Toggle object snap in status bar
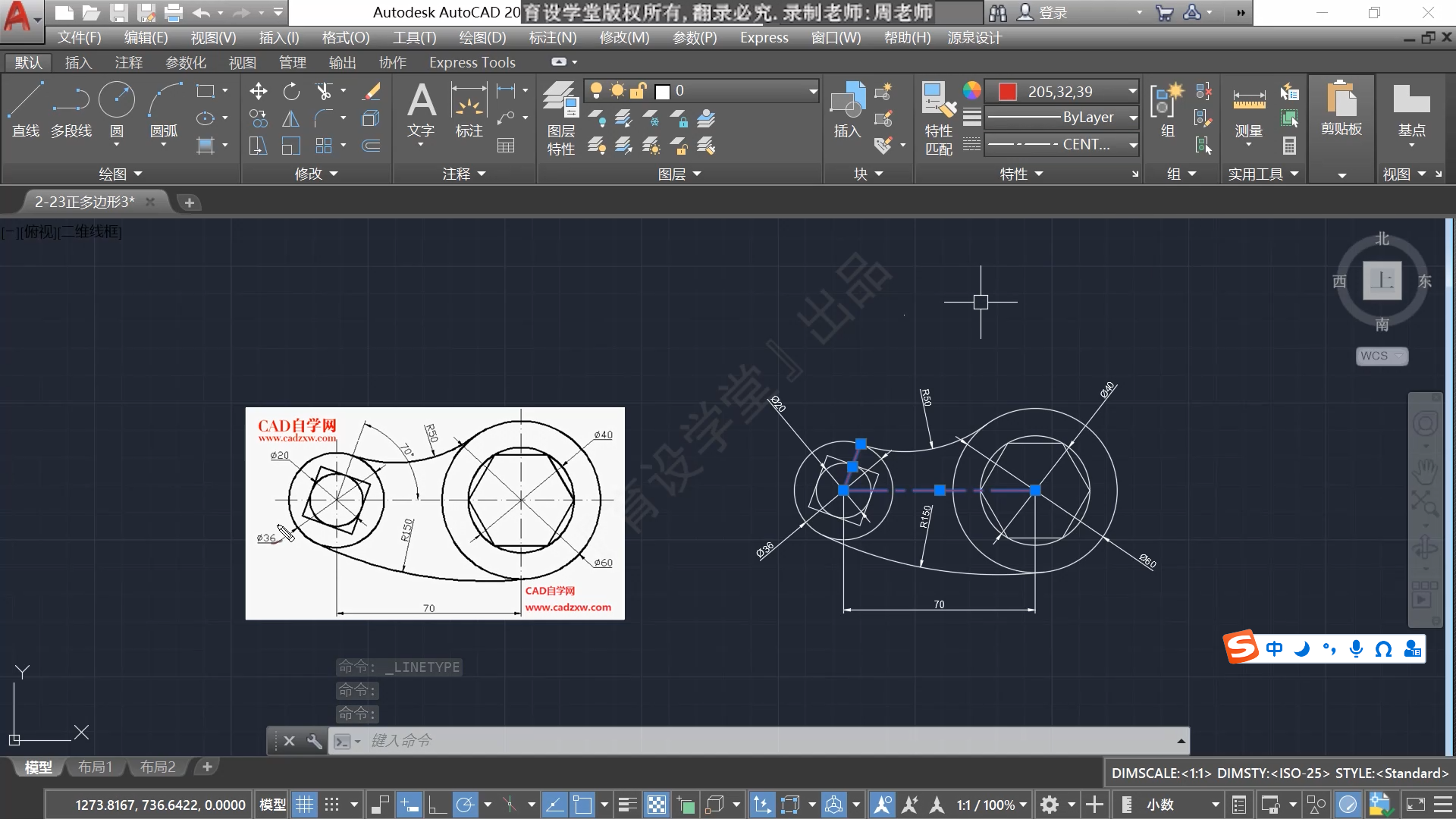 tap(582, 805)
